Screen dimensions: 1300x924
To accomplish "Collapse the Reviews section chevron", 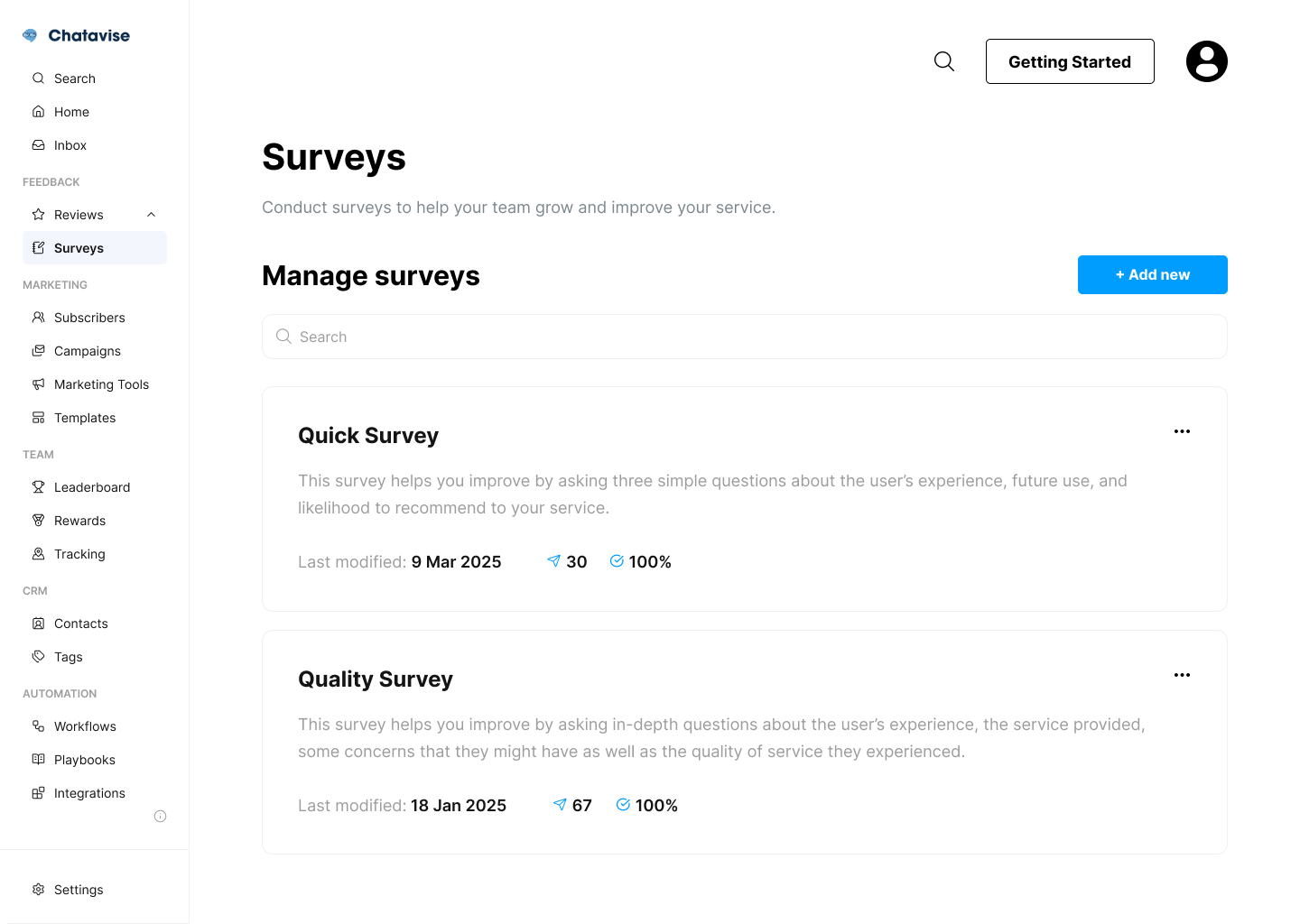I will click(x=152, y=215).
